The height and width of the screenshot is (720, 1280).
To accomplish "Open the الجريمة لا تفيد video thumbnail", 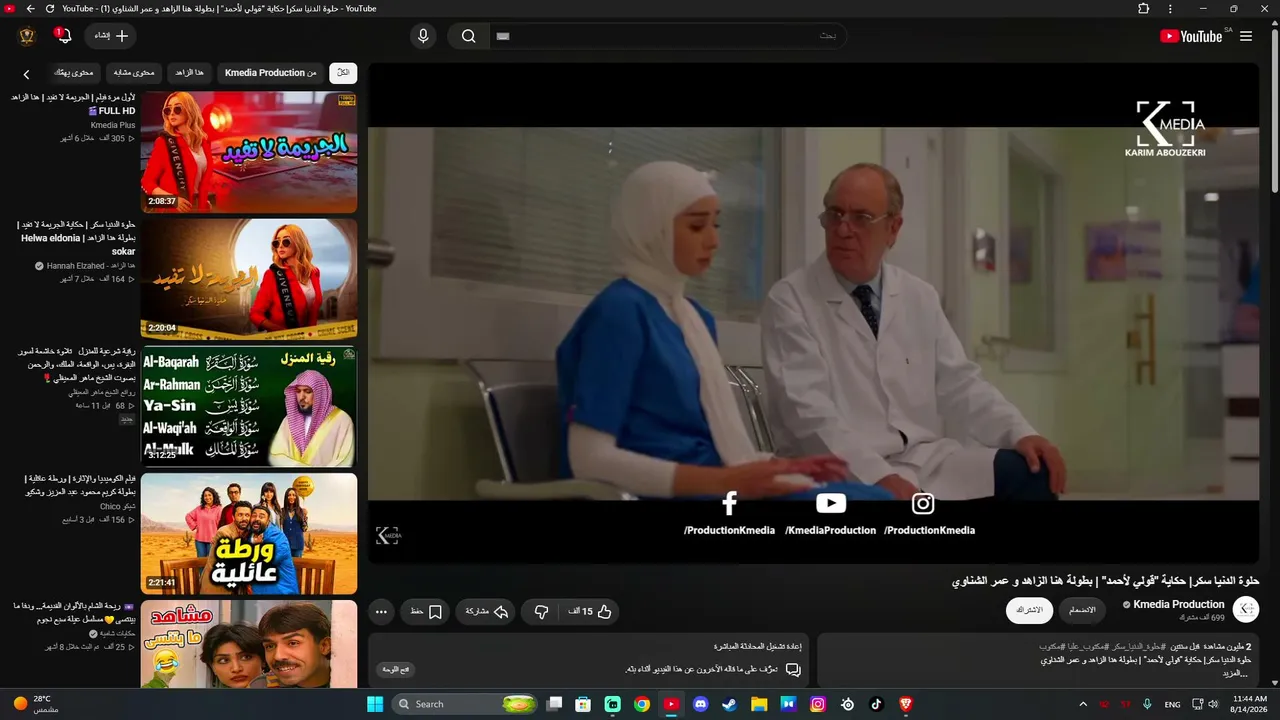I will point(249,152).
